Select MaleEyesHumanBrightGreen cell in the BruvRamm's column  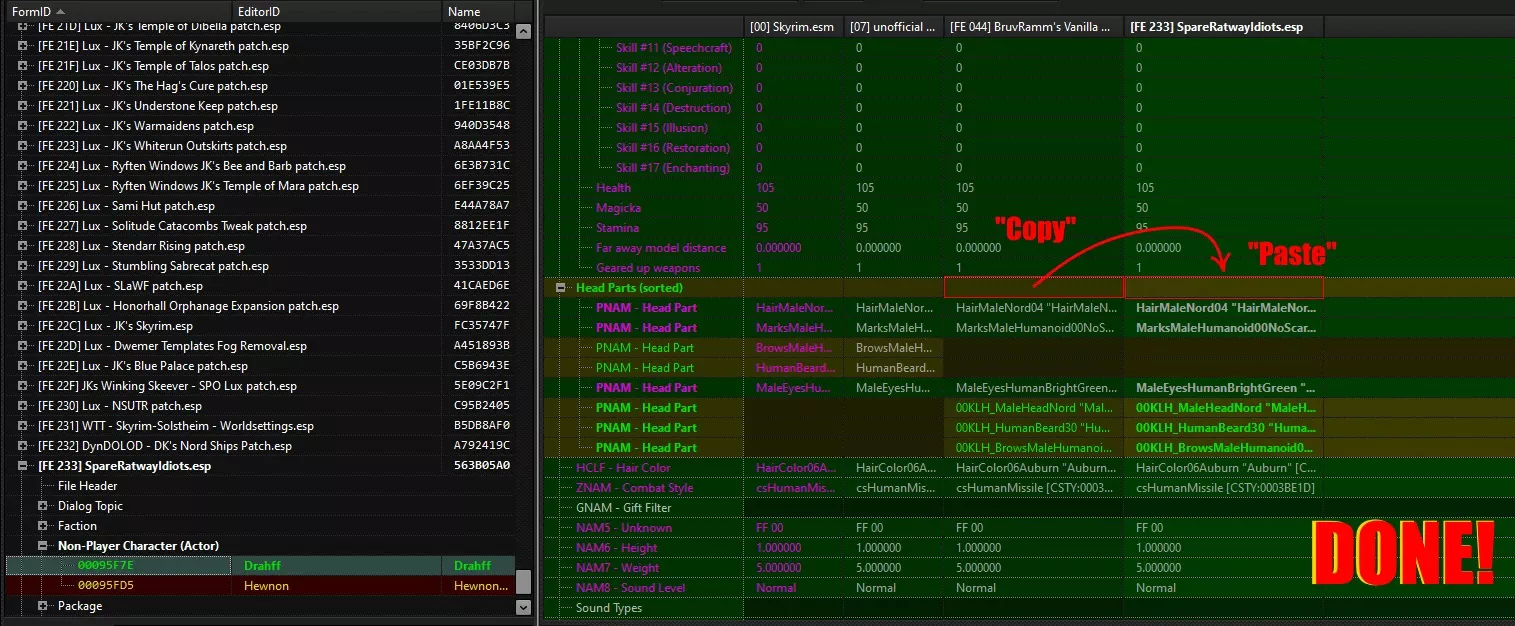[x=1034, y=388]
